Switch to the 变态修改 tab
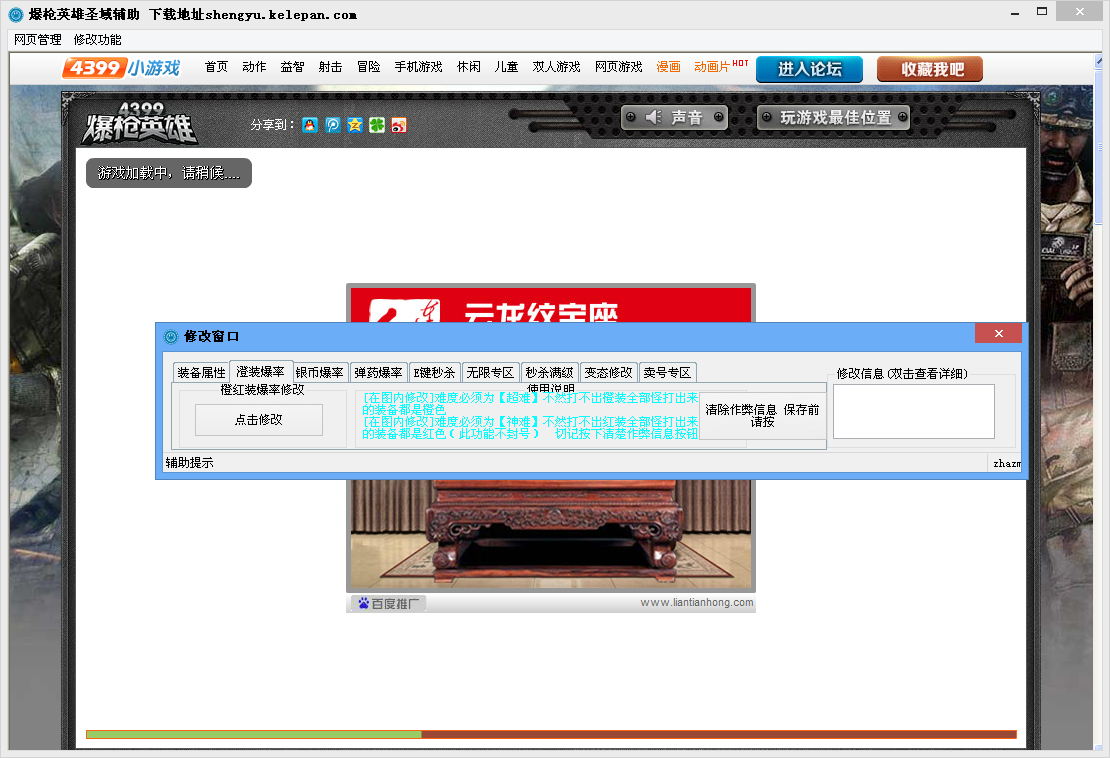Viewport: 1110px width, 758px height. [608, 372]
